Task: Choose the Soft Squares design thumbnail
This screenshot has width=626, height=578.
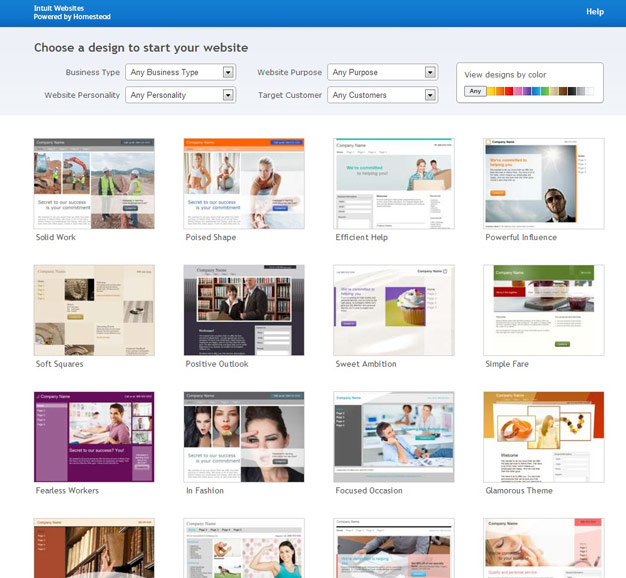Action: [x=94, y=310]
